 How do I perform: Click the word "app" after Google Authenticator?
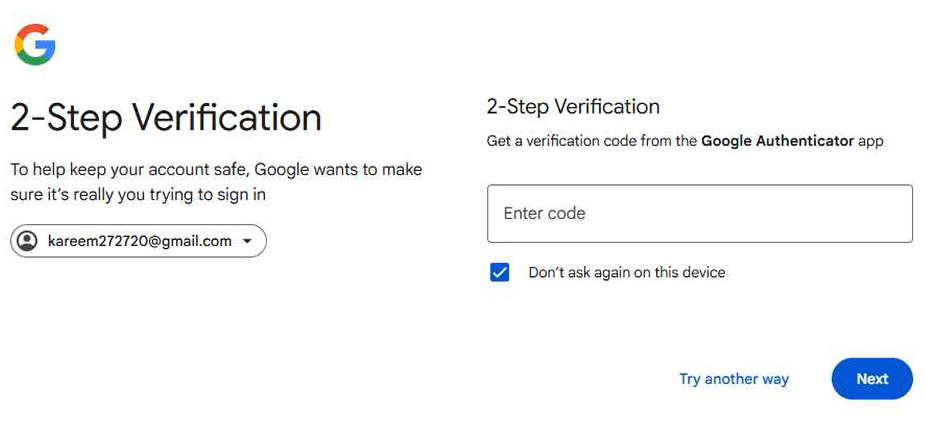871,141
